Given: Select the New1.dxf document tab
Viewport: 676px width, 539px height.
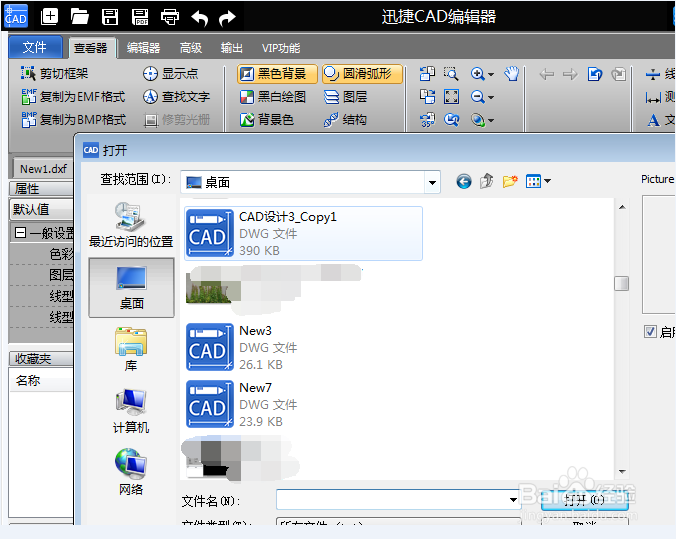Looking at the screenshot, I should 43,169.
